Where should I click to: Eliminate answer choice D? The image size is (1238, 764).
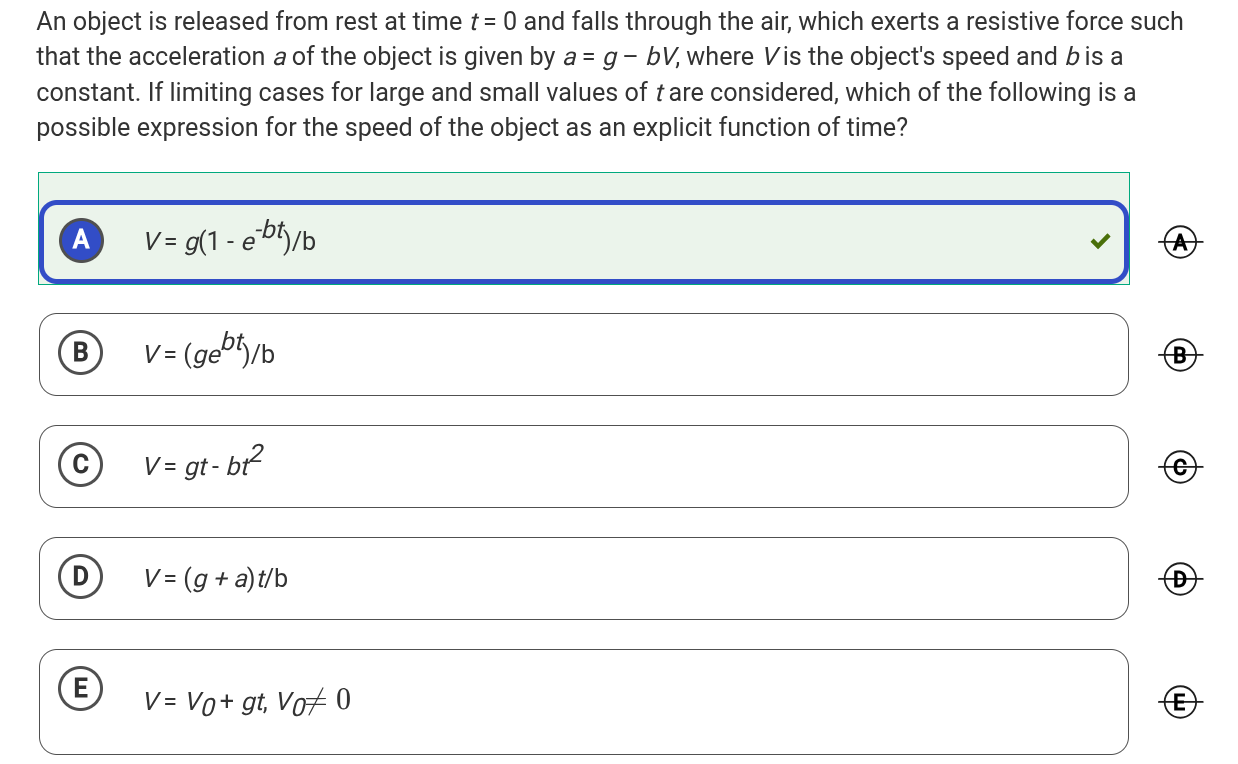pyautogui.click(x=1181, y=577)
